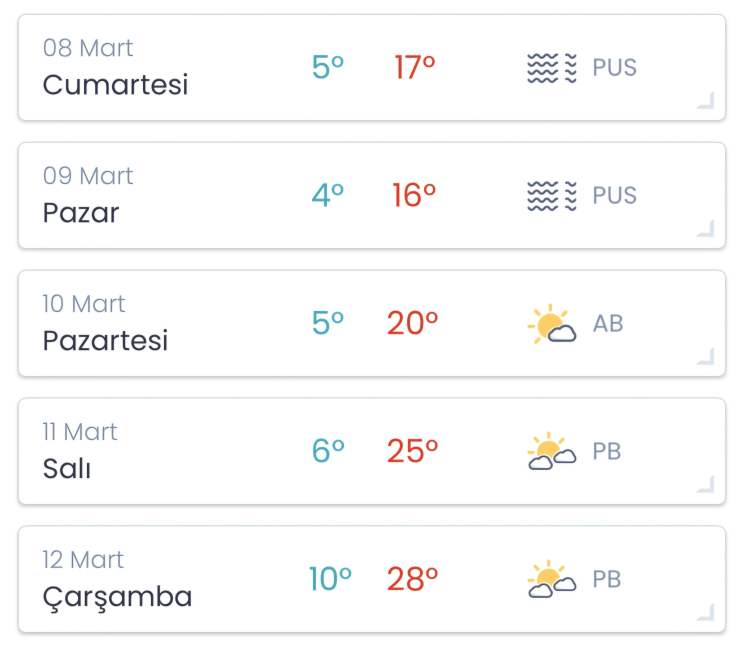The width and height of the screenshot is (750, 647).
Task: Expand the Pazar card corner arrow
Action: point(706,227)
